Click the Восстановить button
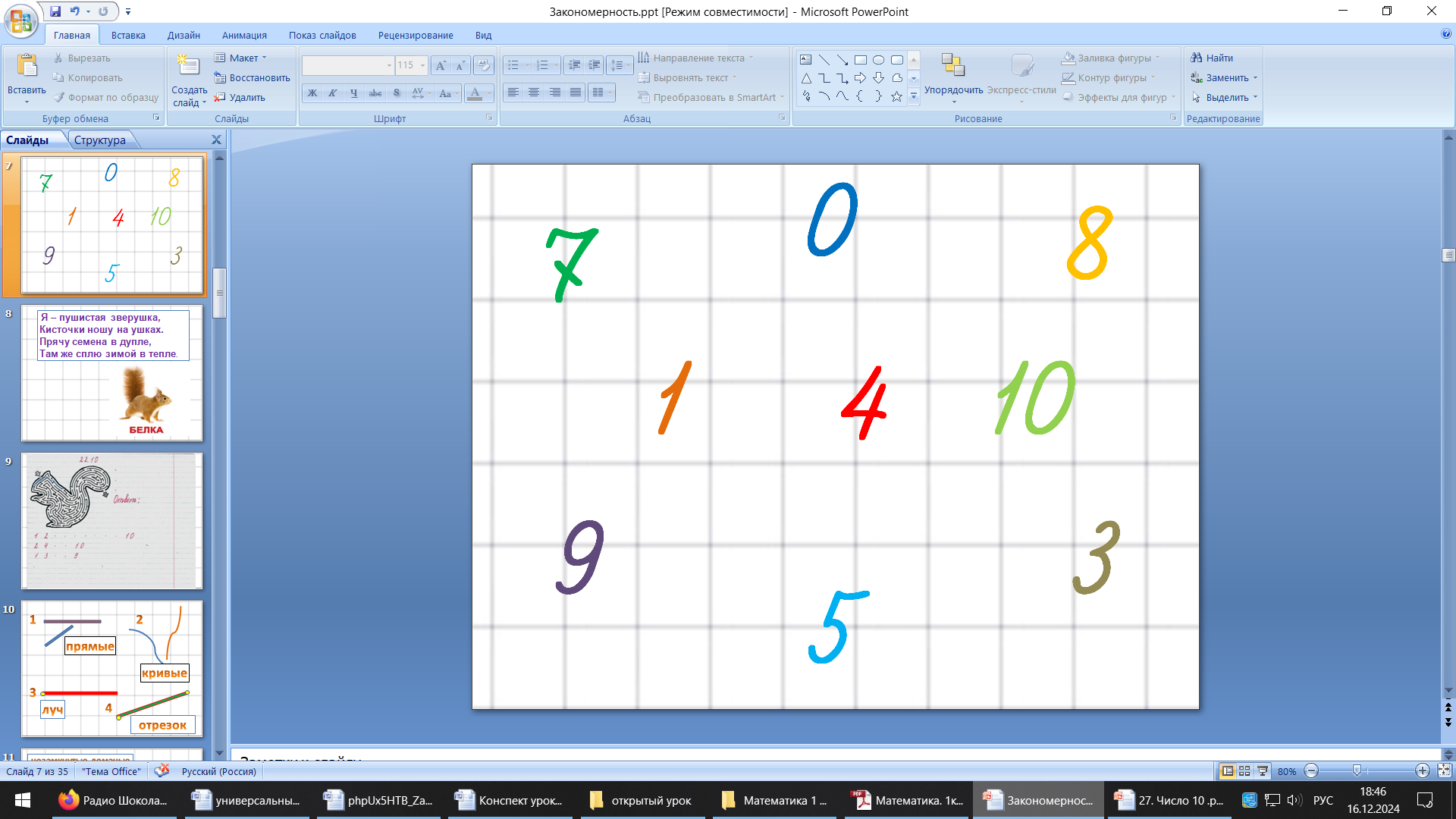Image resolution: width=1456 pixels, height=819 pixels. click(252, 77)
